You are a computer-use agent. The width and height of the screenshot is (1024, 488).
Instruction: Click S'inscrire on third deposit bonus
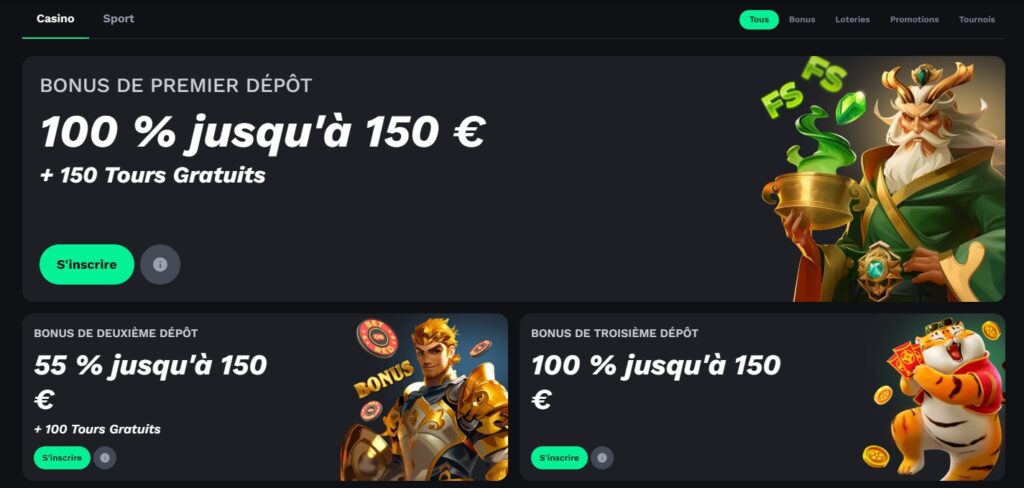[559, 458]
